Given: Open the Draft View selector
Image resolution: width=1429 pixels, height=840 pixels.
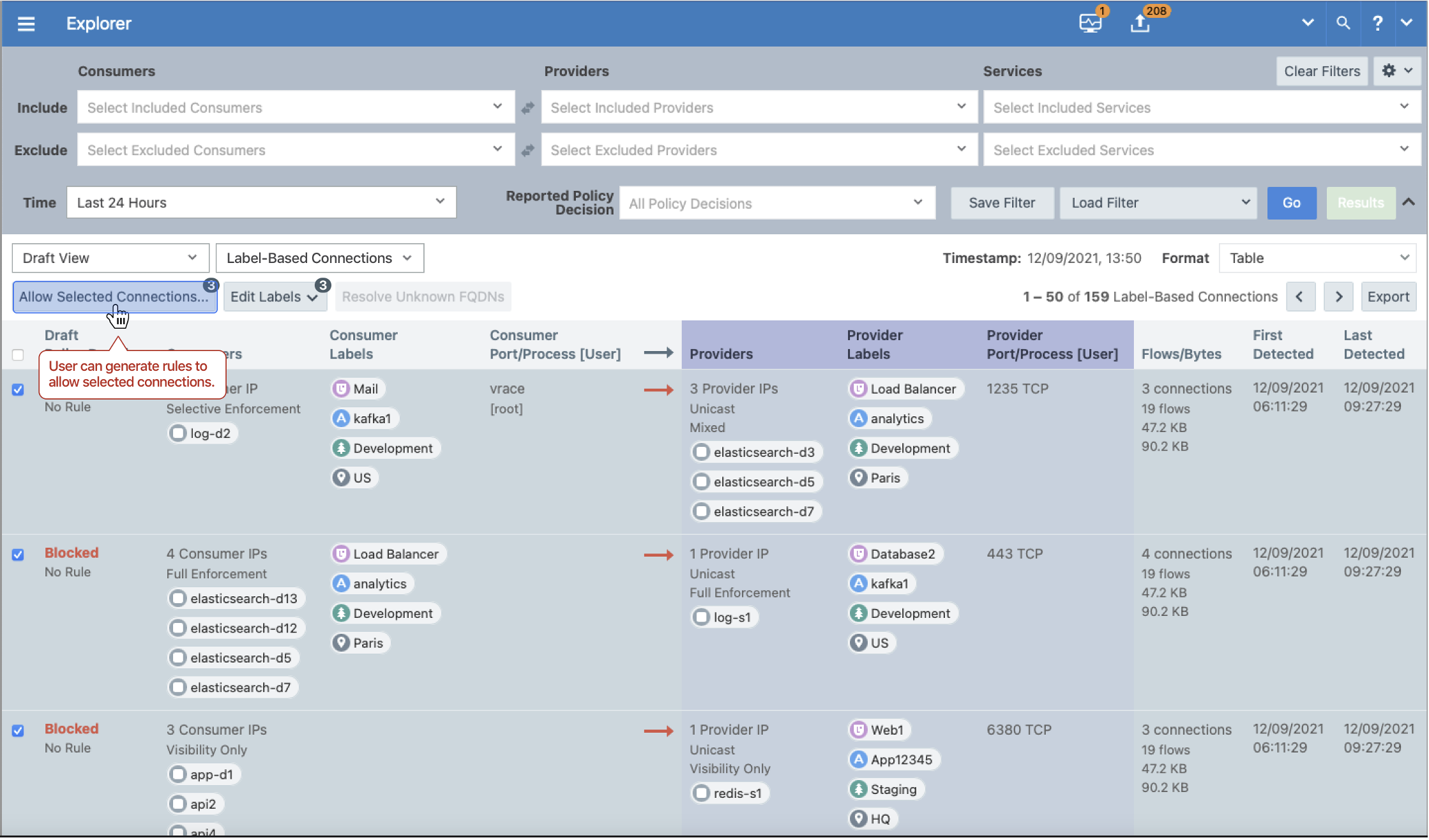Looking at the screenshot, I should (110, 258).
